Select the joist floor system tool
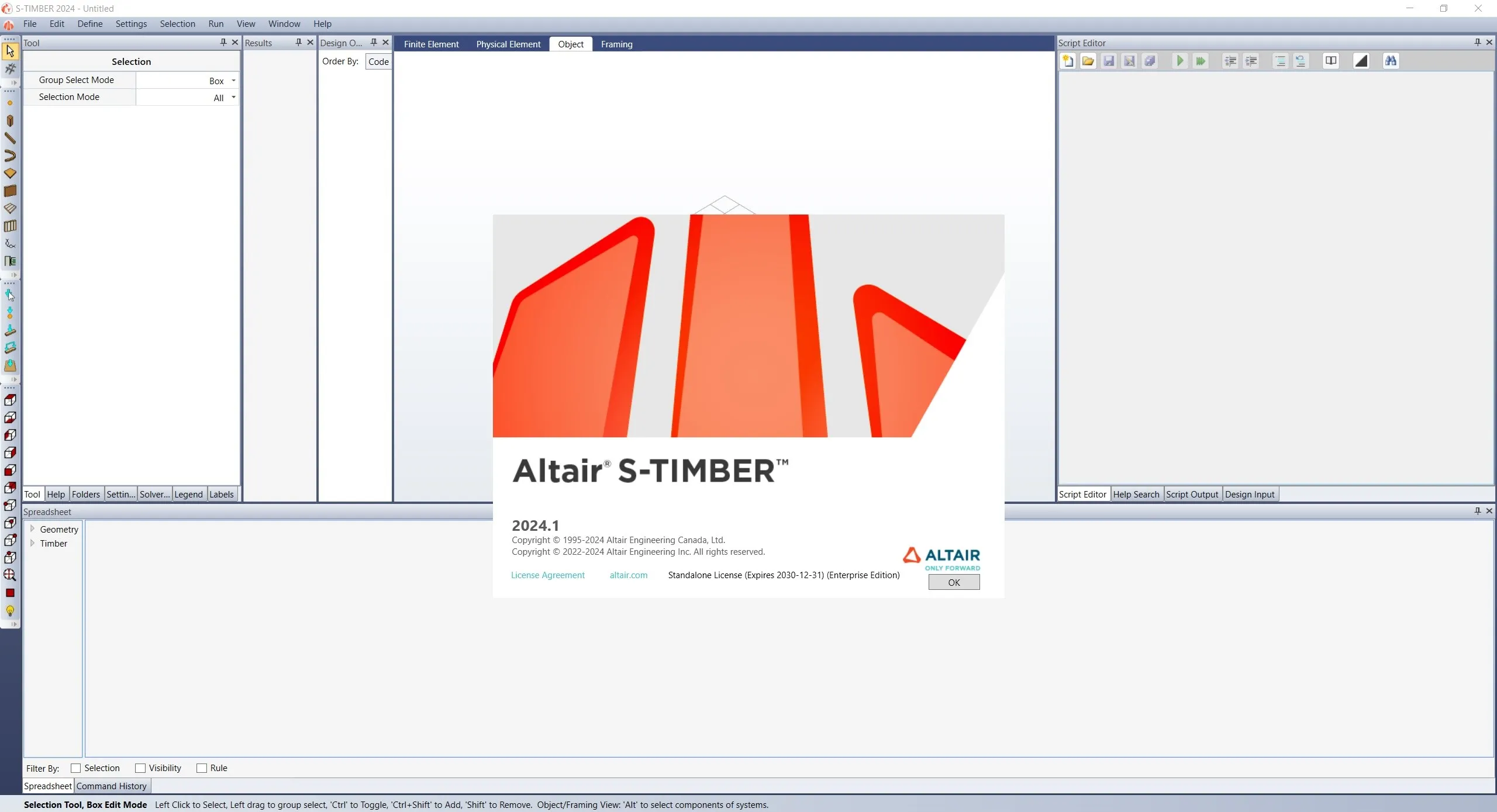Viewport: 1497px width, 812px height. pyautogui.click(x=10, y=209)
